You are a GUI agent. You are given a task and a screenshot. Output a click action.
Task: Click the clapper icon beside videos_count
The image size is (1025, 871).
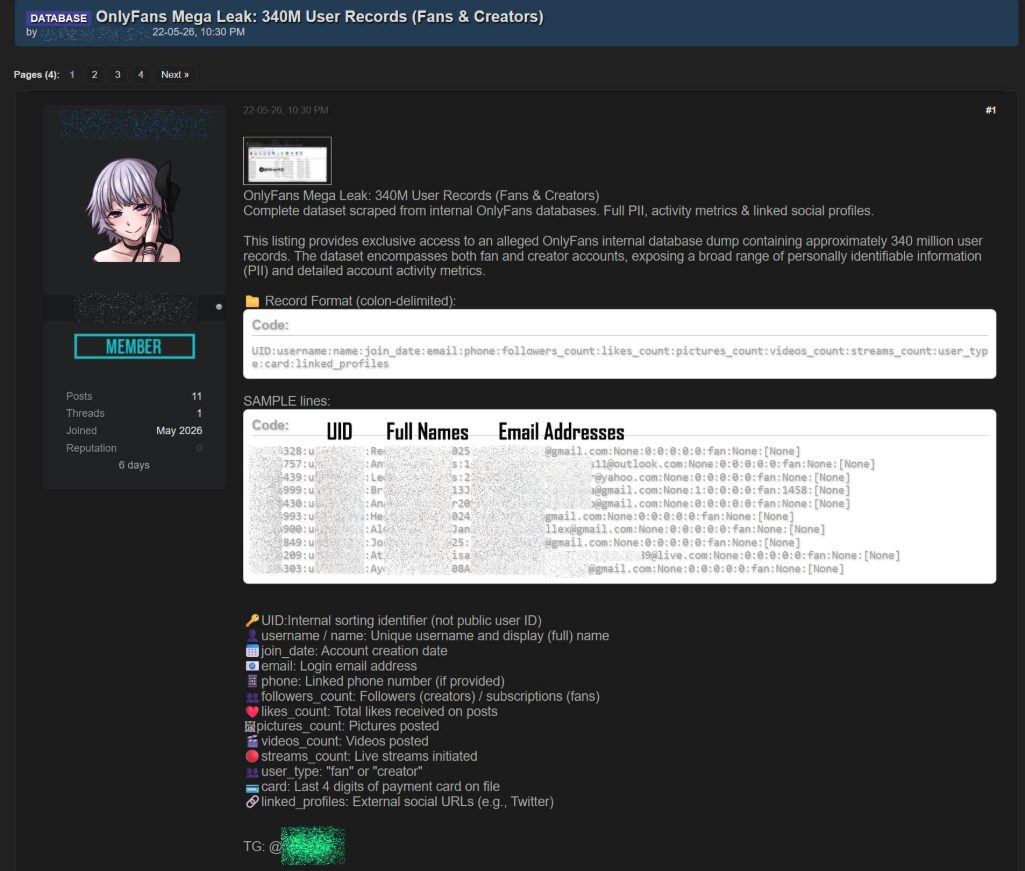tap(252, 742)
